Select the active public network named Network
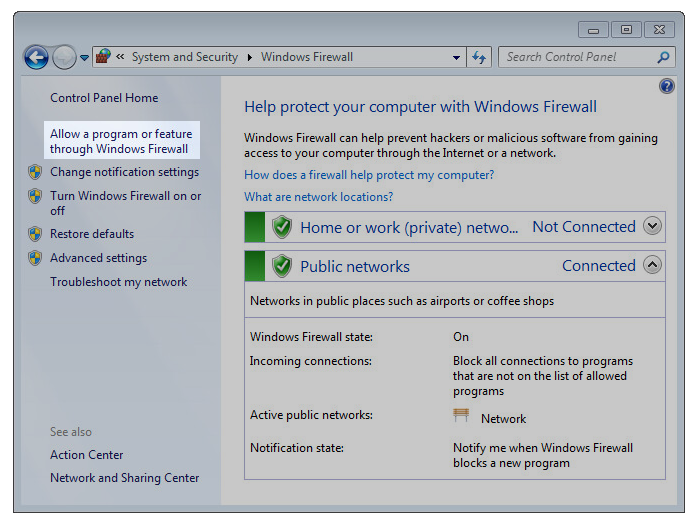The height and width of the screenshot is (527, 696). pyautogui.click(x=503, y=419)
